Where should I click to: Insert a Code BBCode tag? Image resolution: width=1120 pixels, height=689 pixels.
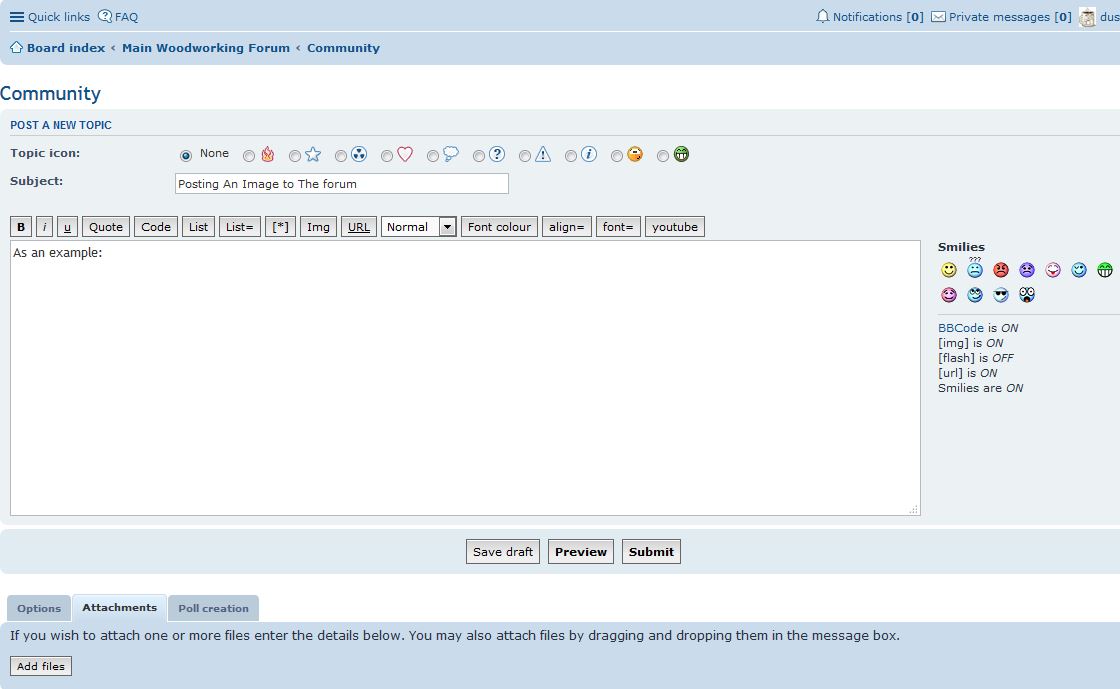point(156,227)
